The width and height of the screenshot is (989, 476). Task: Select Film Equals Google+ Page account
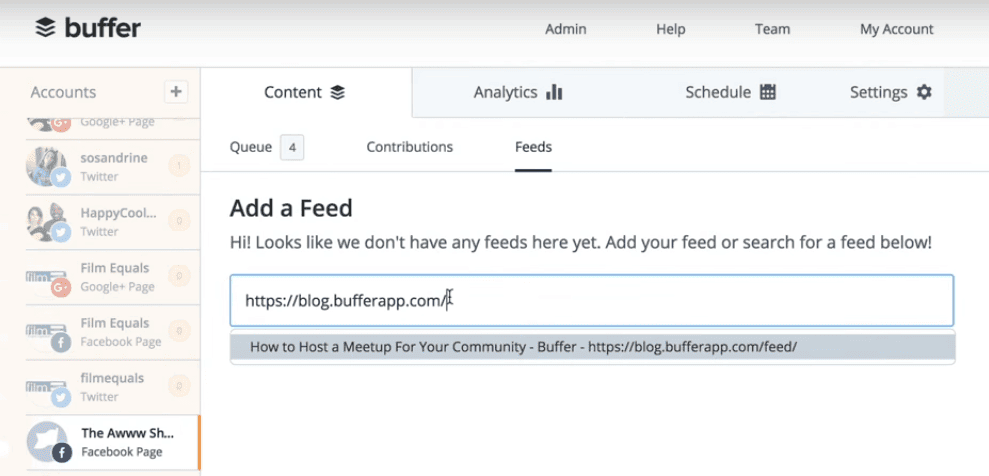pyautogui.click(x=112, y=277)
